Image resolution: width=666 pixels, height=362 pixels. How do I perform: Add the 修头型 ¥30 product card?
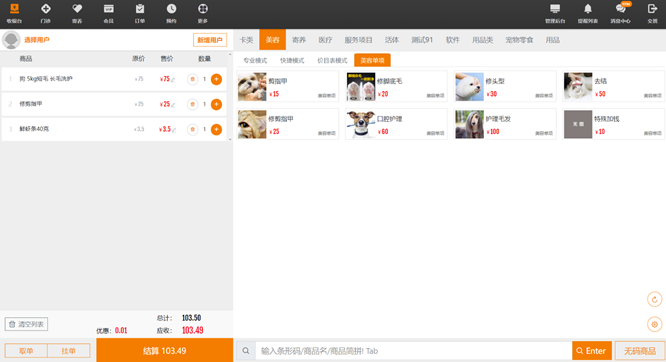point(505,87)
